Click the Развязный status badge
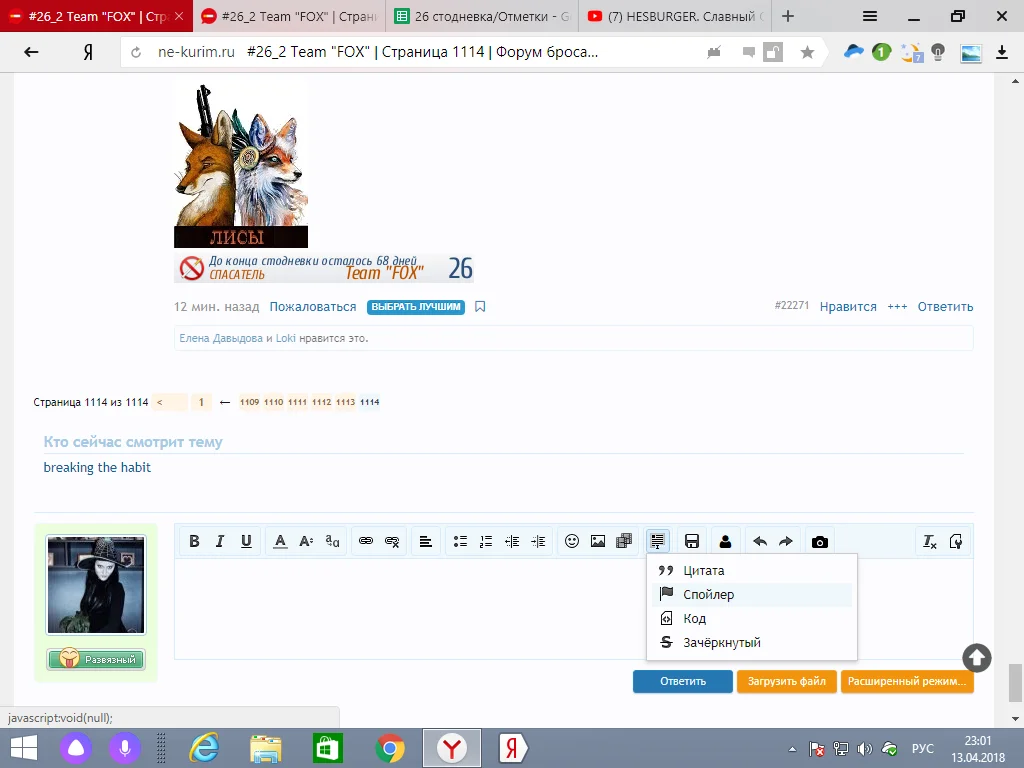This screenshot has width=1024, height=768. [96, 660]
